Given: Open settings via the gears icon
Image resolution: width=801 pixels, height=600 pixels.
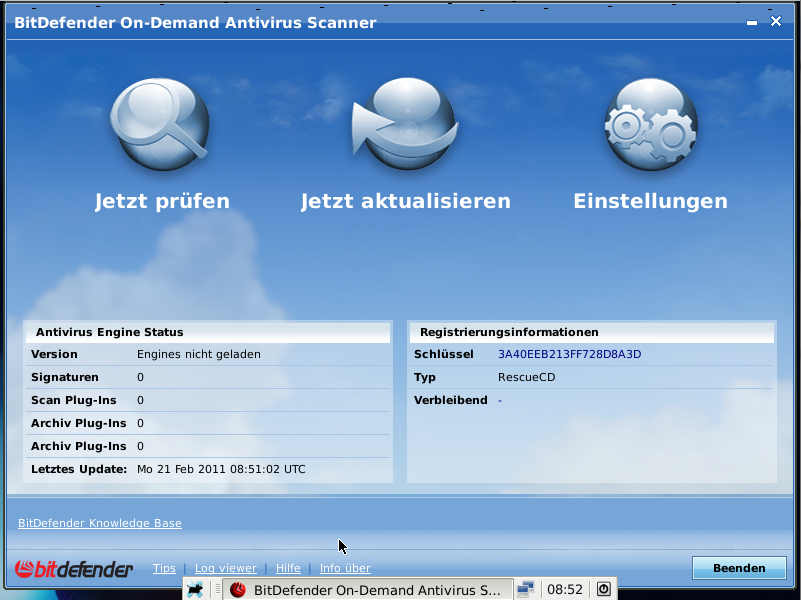Looking at the screenshot, I should pyautogui.click(x=650, y=125).
